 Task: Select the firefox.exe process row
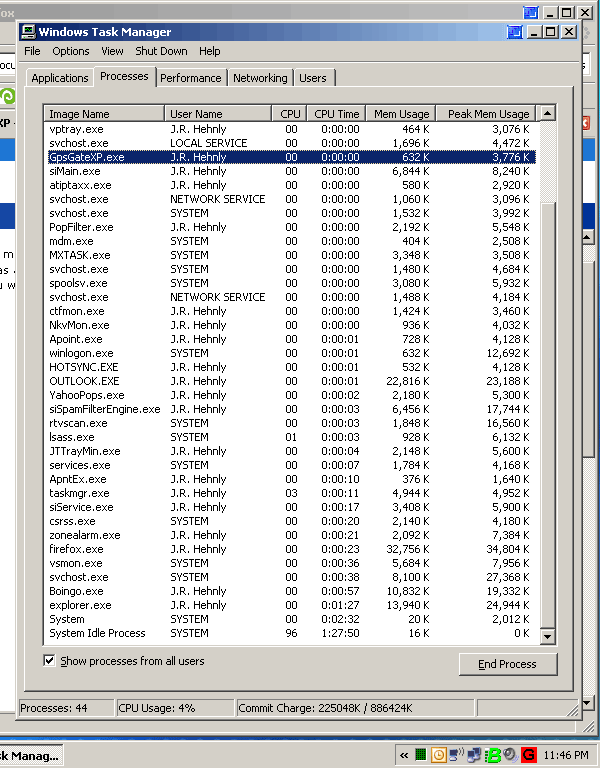click(76, 549)
